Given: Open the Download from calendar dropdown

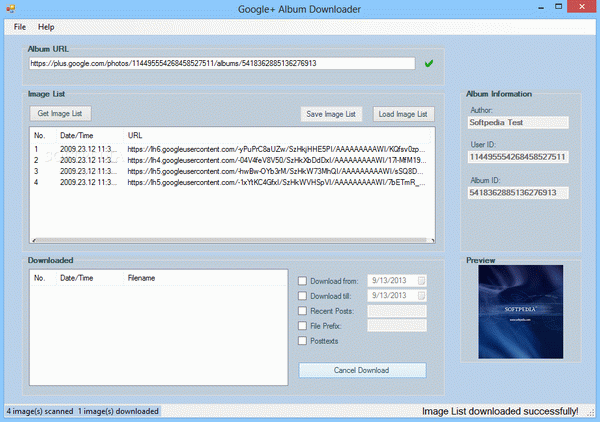Looking at the screenshot, I should pos(421,280).
